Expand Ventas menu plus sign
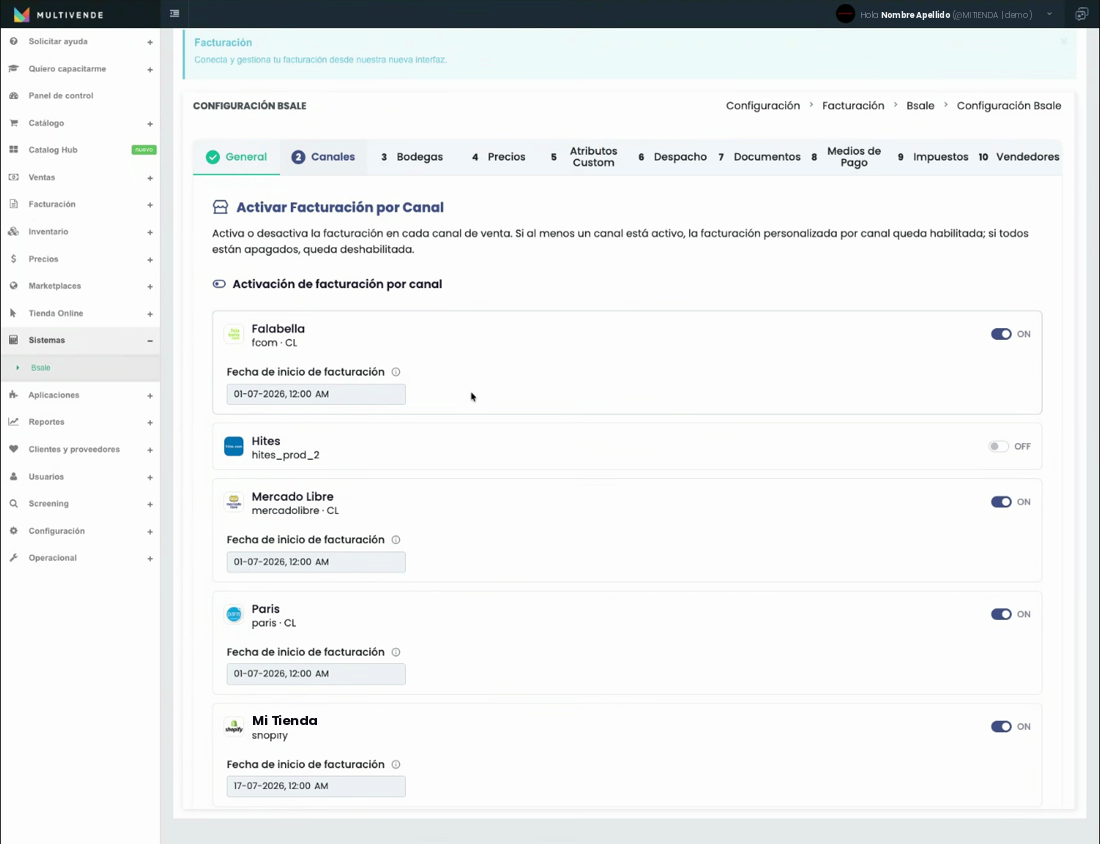Viewport: 1100px width, 844px height. pos(150,178)
